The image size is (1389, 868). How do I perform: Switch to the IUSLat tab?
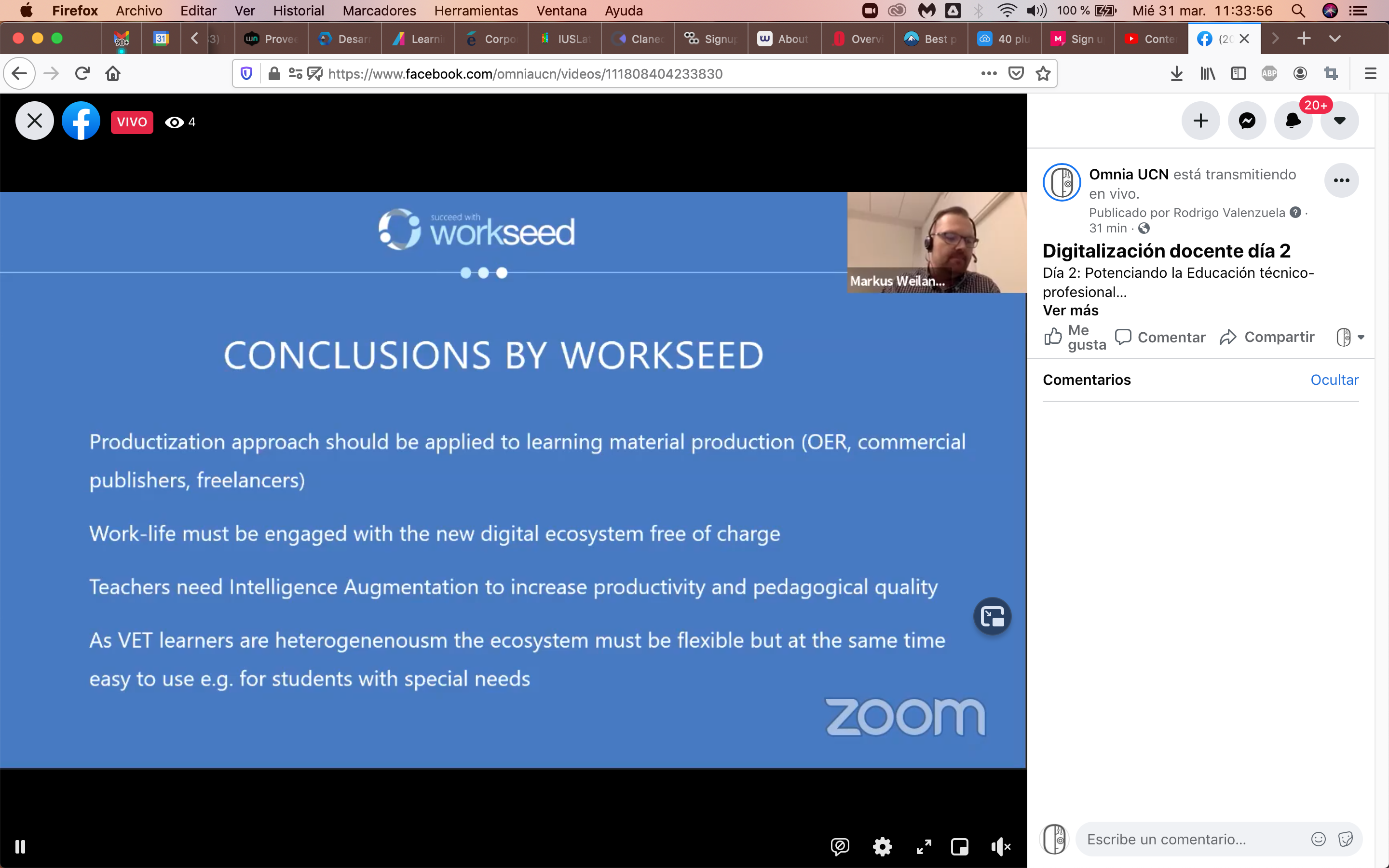point(564,39)
